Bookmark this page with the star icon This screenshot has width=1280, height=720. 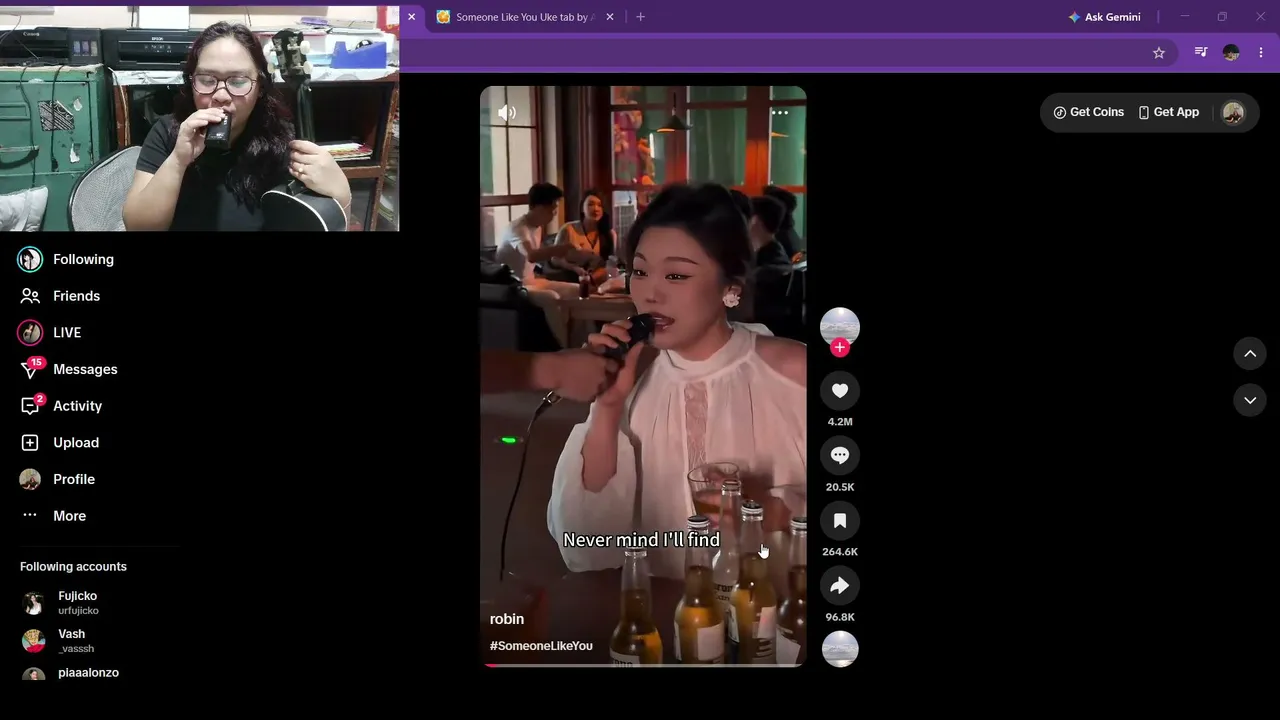(1159, 53)
